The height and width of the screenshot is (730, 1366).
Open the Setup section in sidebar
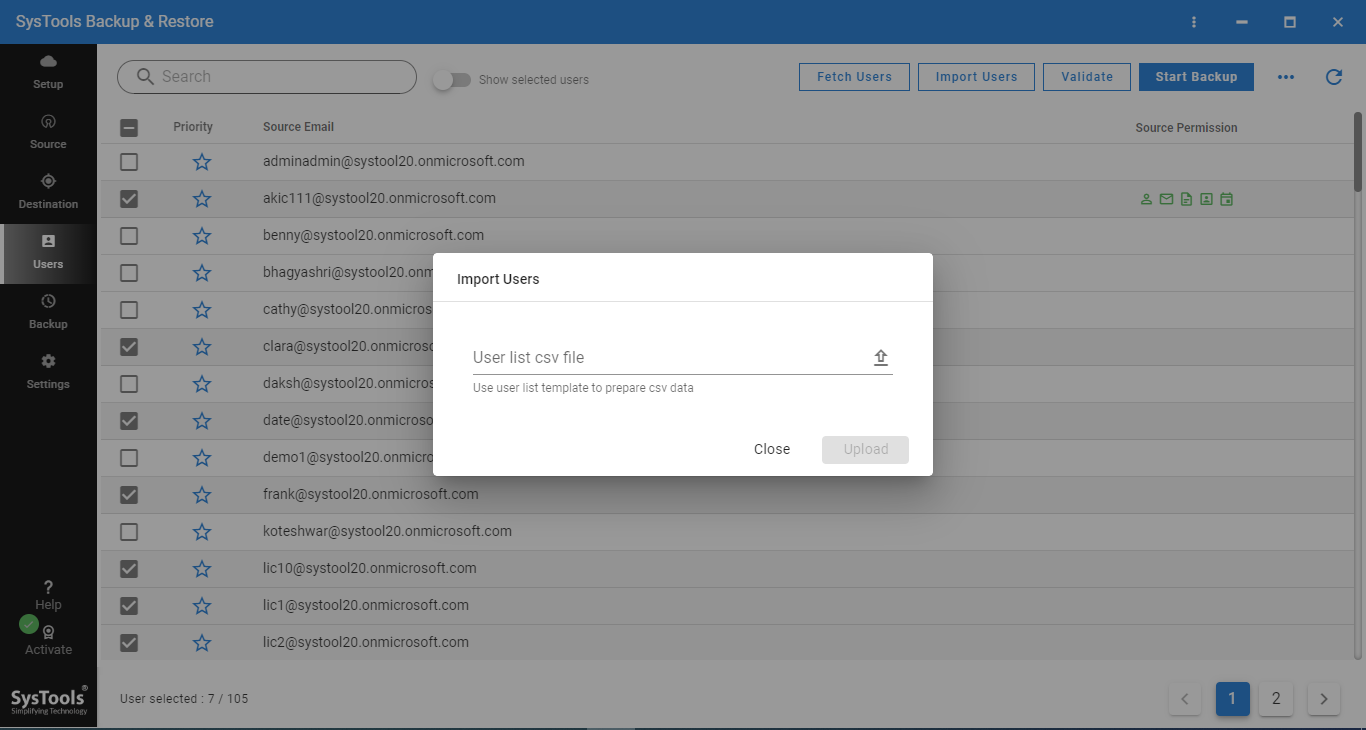48,73
